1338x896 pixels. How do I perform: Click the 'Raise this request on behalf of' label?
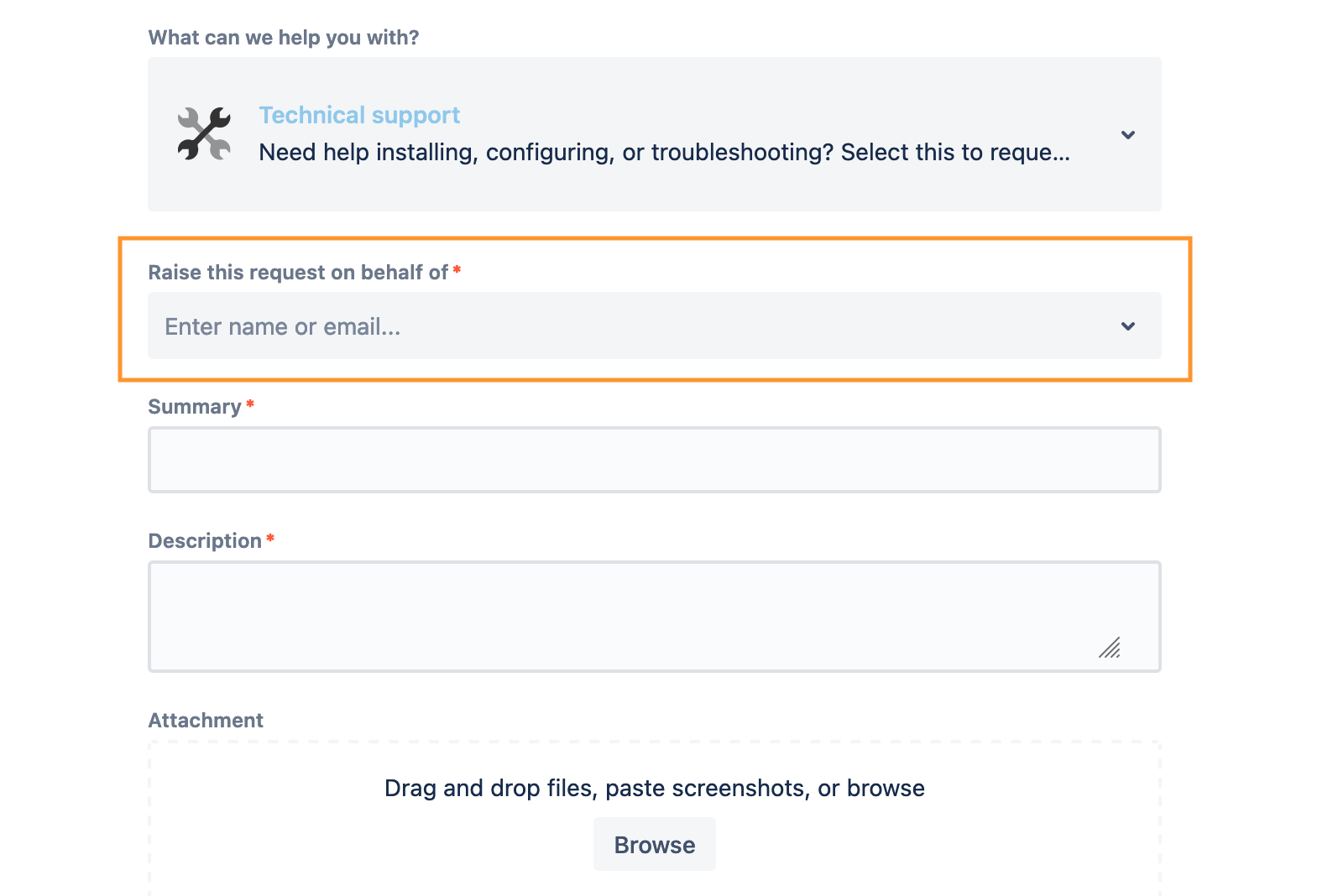(x=298, y=273)
